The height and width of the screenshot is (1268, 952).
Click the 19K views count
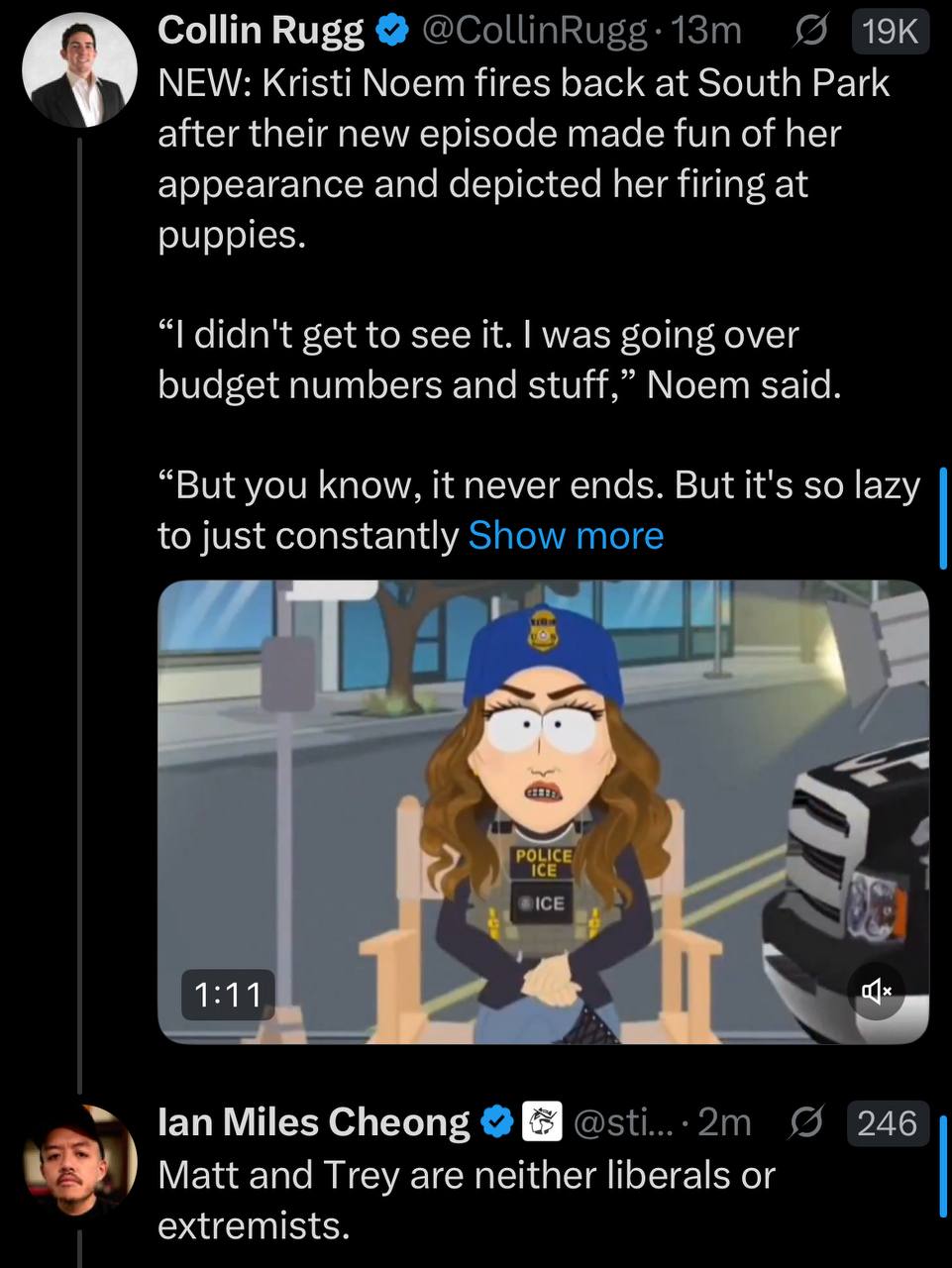pos(890,32)
